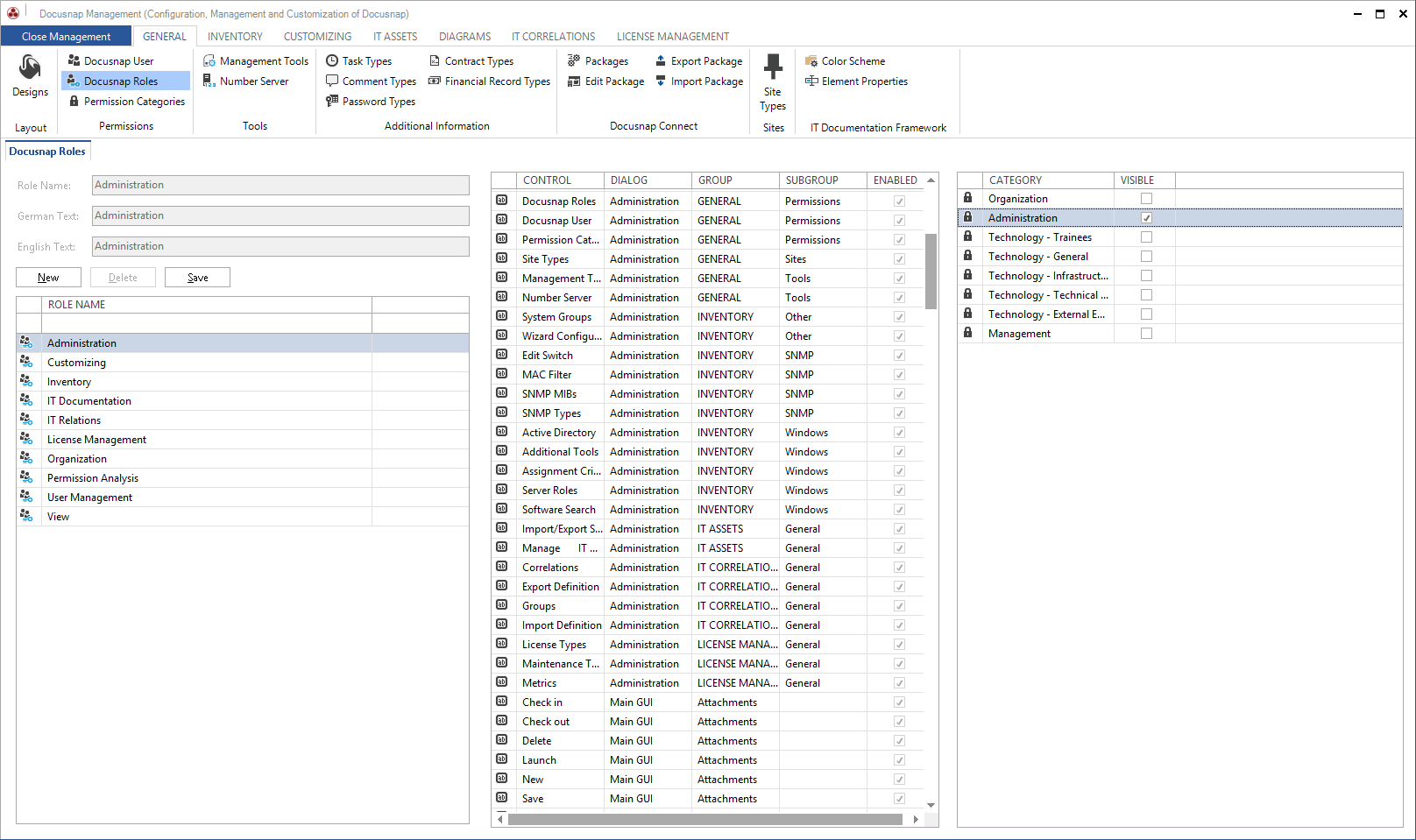Select the Software Search control row
The height and width of the screenshot is (840, 1416).
click(709, 509)
